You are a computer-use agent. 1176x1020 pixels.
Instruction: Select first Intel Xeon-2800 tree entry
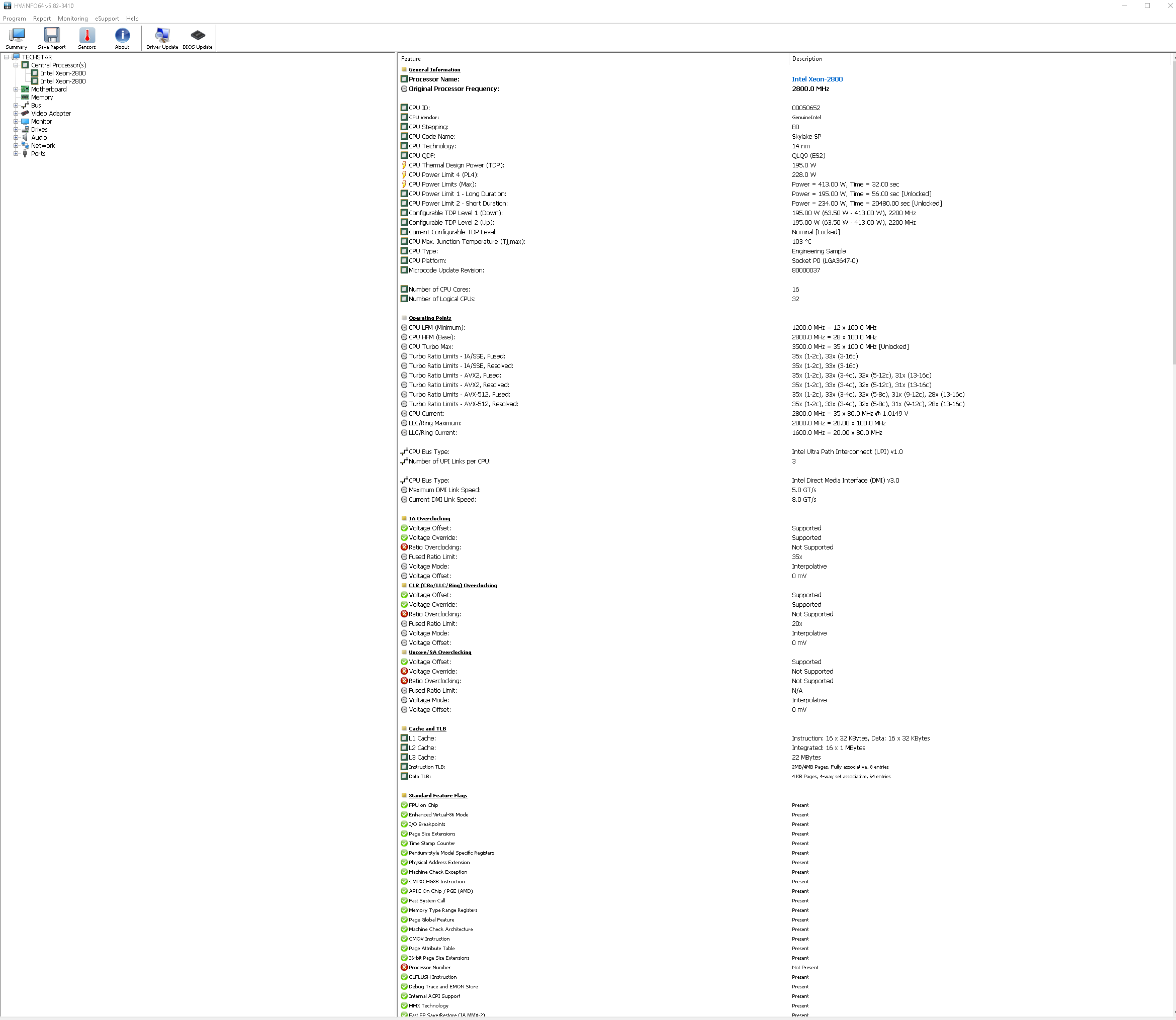point(63,73)
